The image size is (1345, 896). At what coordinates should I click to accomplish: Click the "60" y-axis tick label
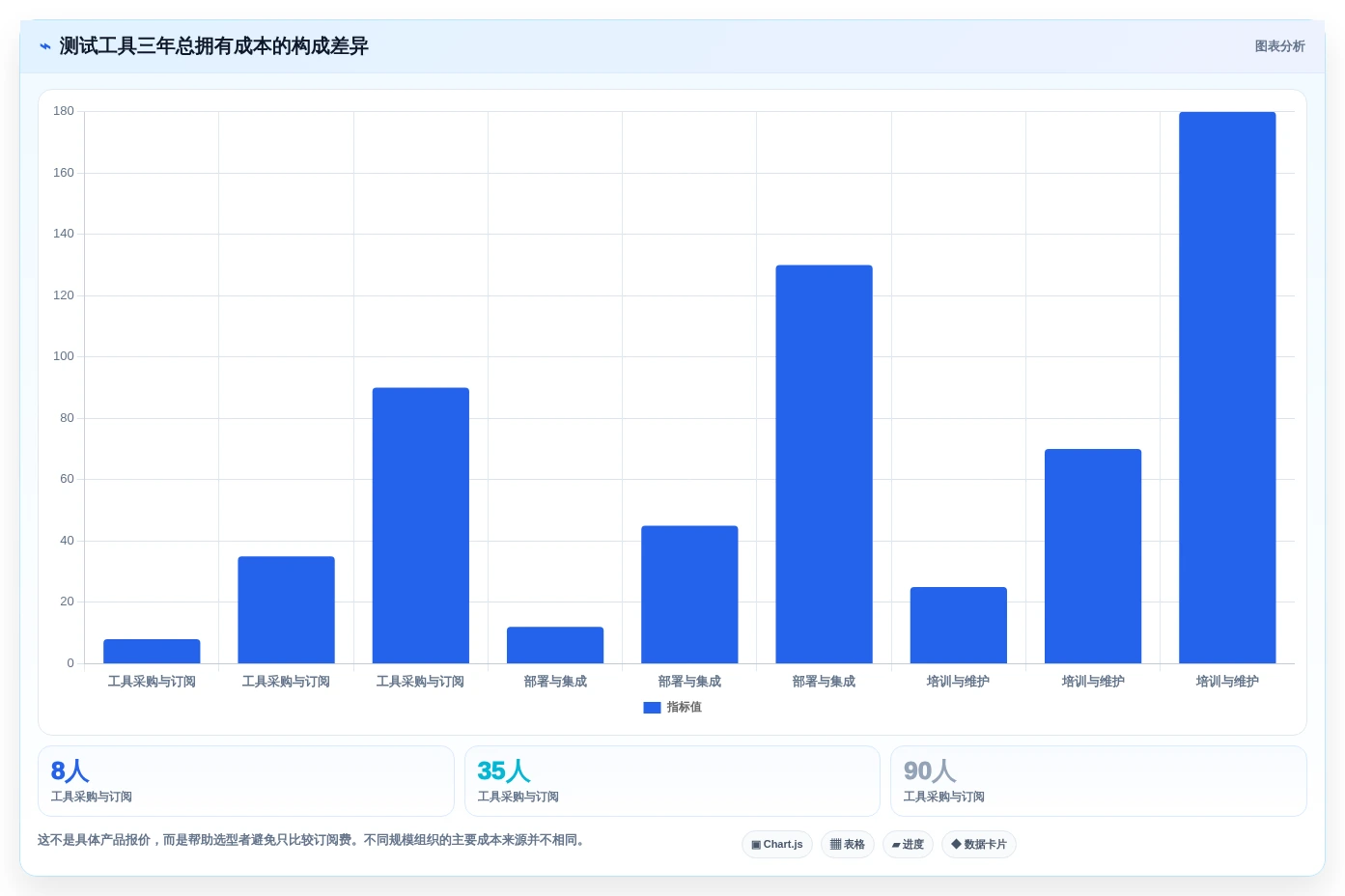point(67,479)
